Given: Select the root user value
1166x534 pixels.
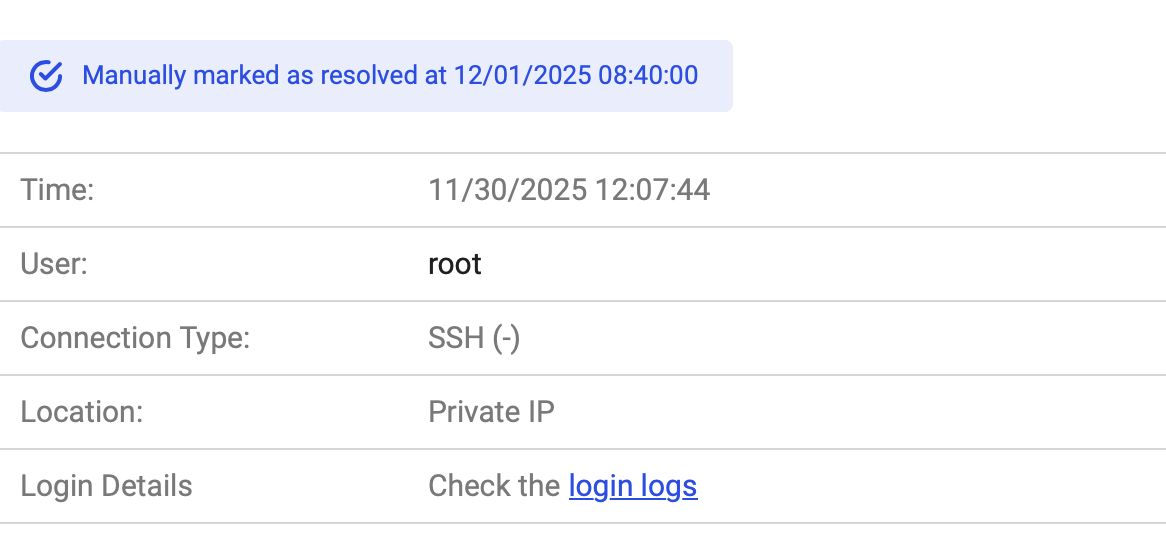Looking at the screenshot, I should click(x=455, y=264).
